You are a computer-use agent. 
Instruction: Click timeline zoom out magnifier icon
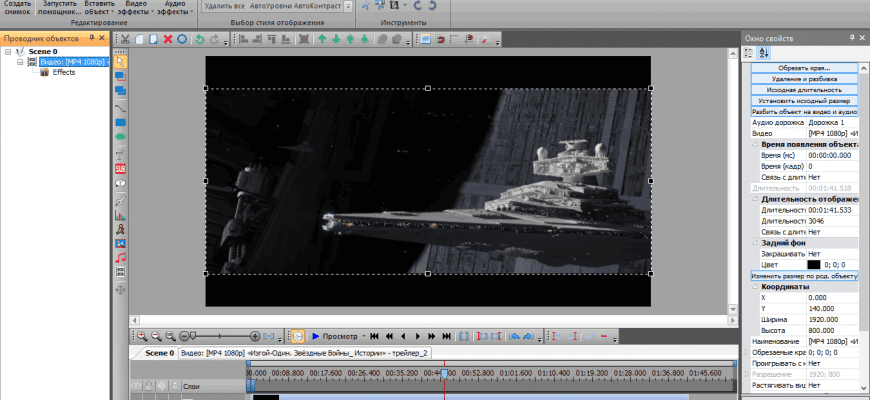(156, 336)
